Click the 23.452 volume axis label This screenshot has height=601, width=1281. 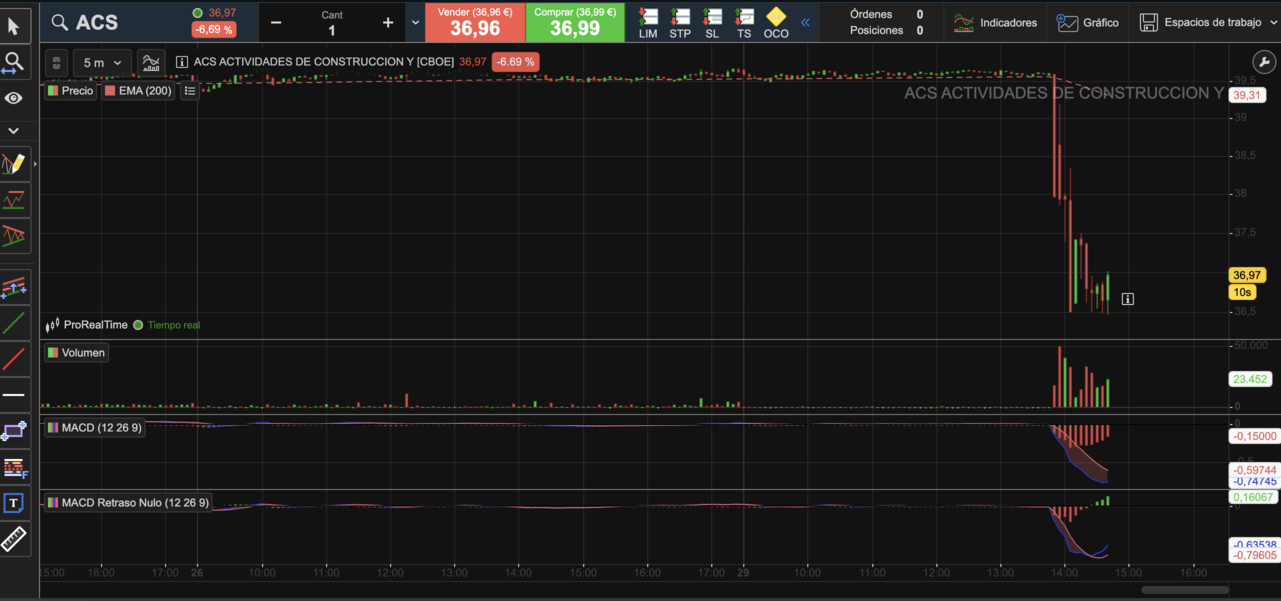[1251, 379]
